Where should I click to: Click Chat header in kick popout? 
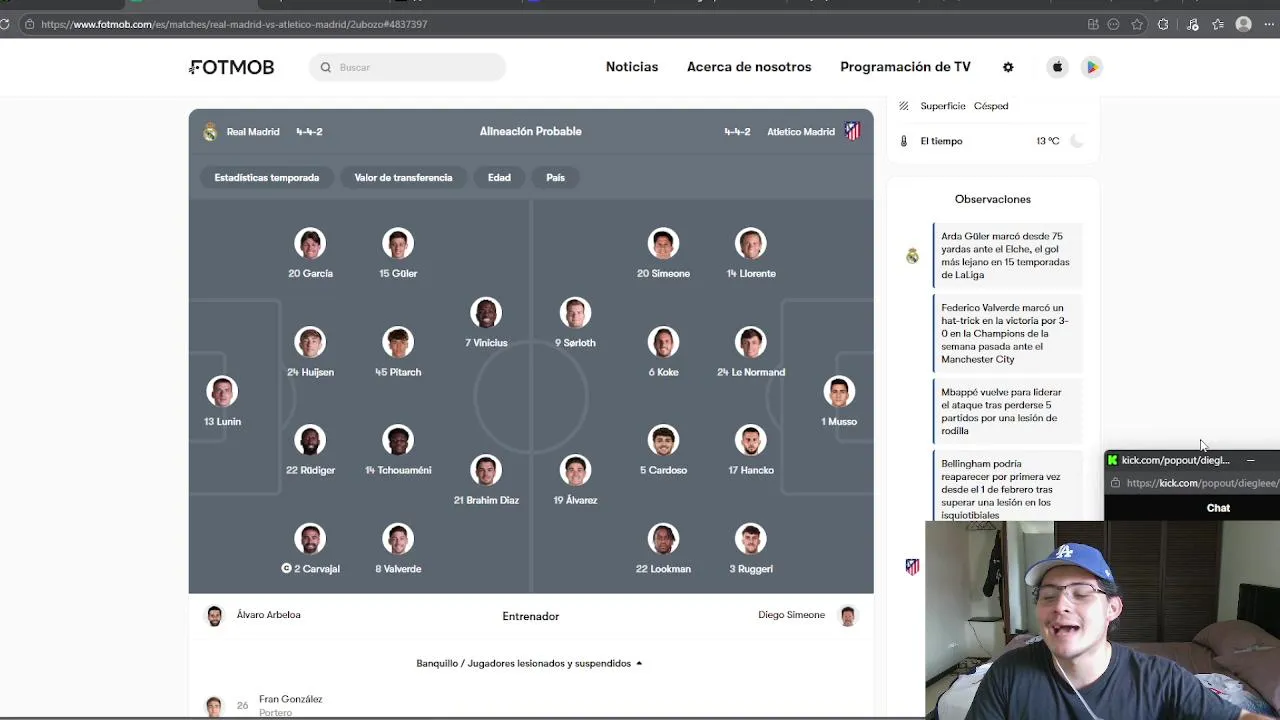pos(1218,508)
